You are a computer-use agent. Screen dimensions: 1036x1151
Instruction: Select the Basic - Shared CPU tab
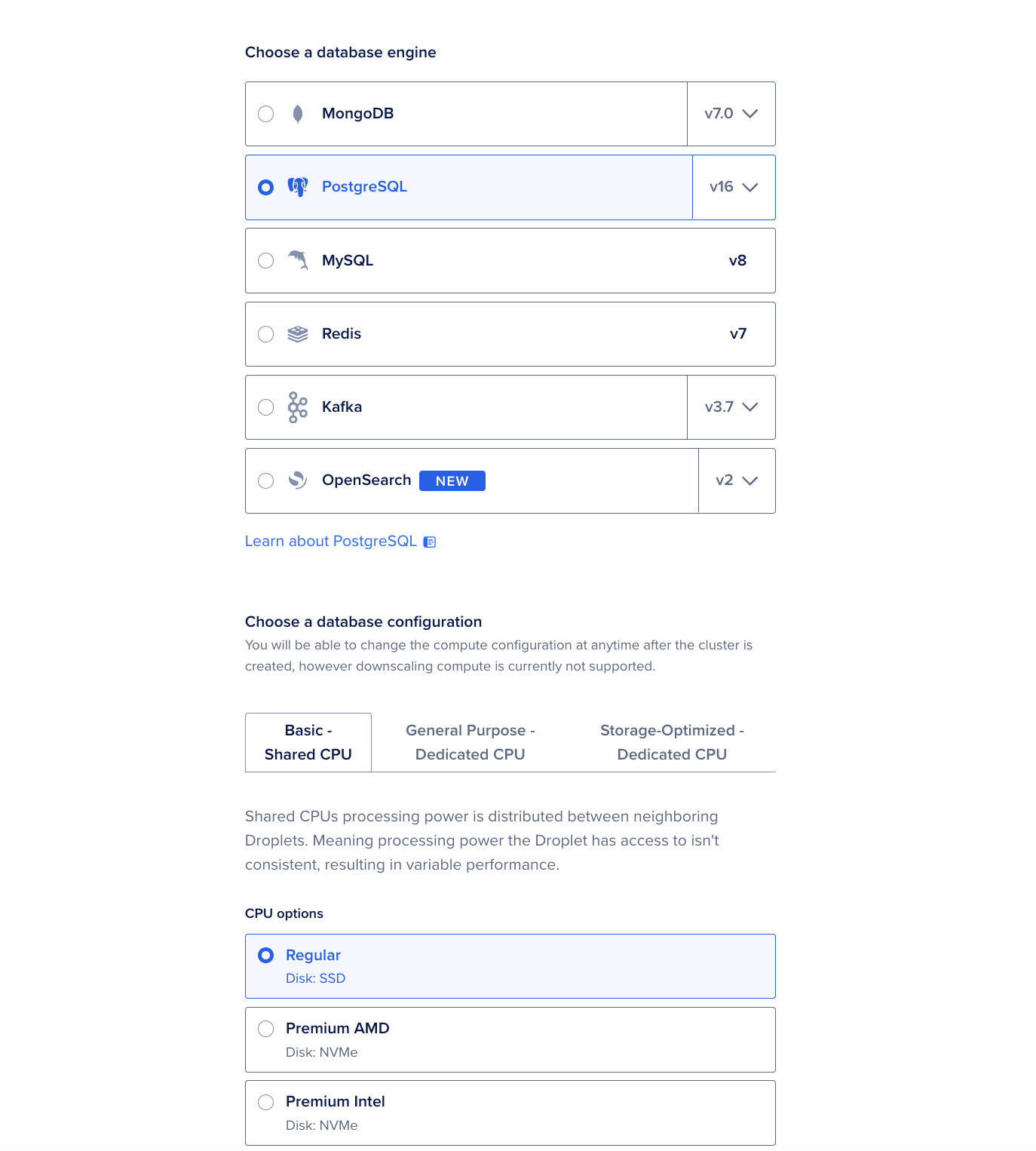308,742
